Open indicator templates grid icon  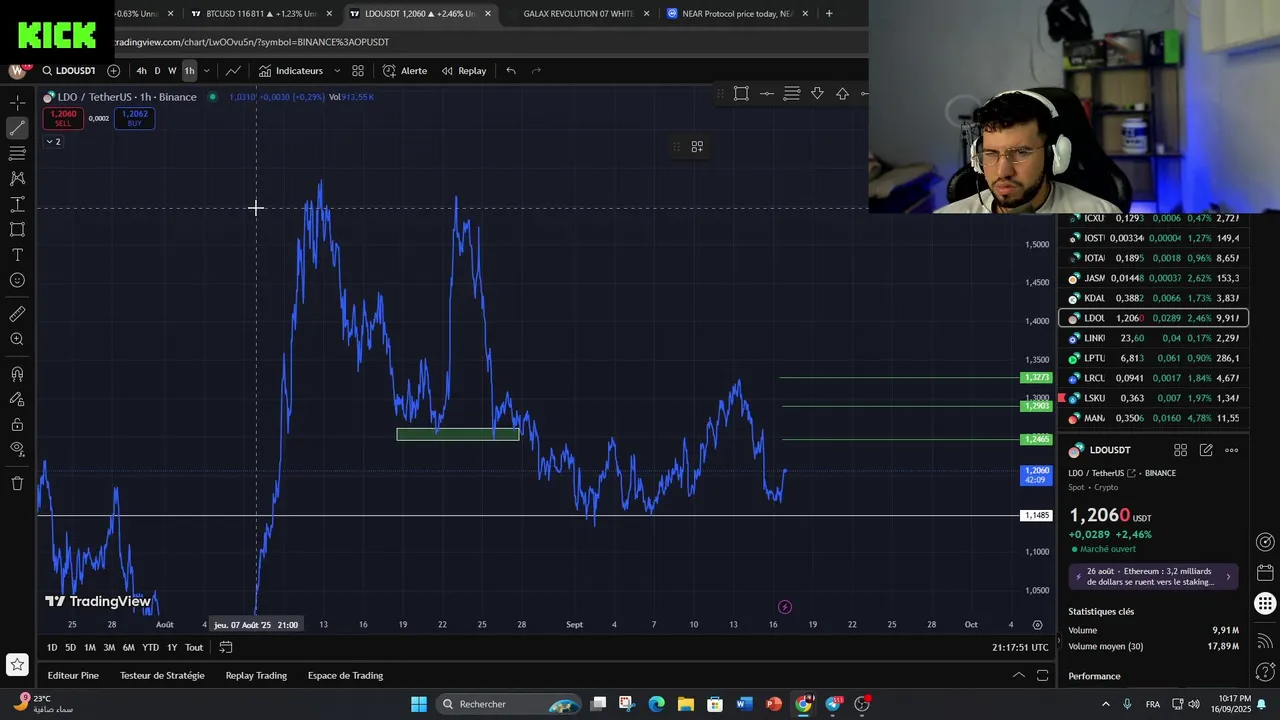[358, 71]
